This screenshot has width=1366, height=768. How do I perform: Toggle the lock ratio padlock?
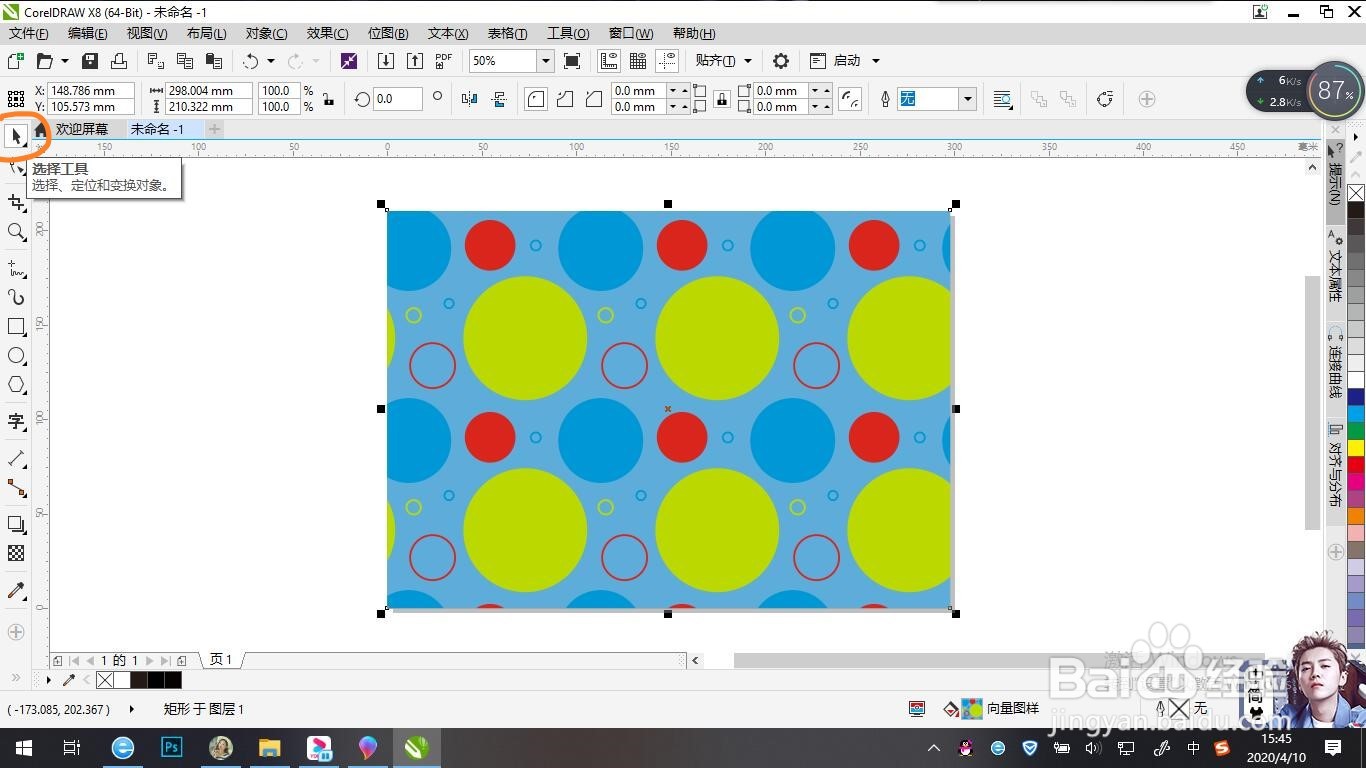coord(328,99)
